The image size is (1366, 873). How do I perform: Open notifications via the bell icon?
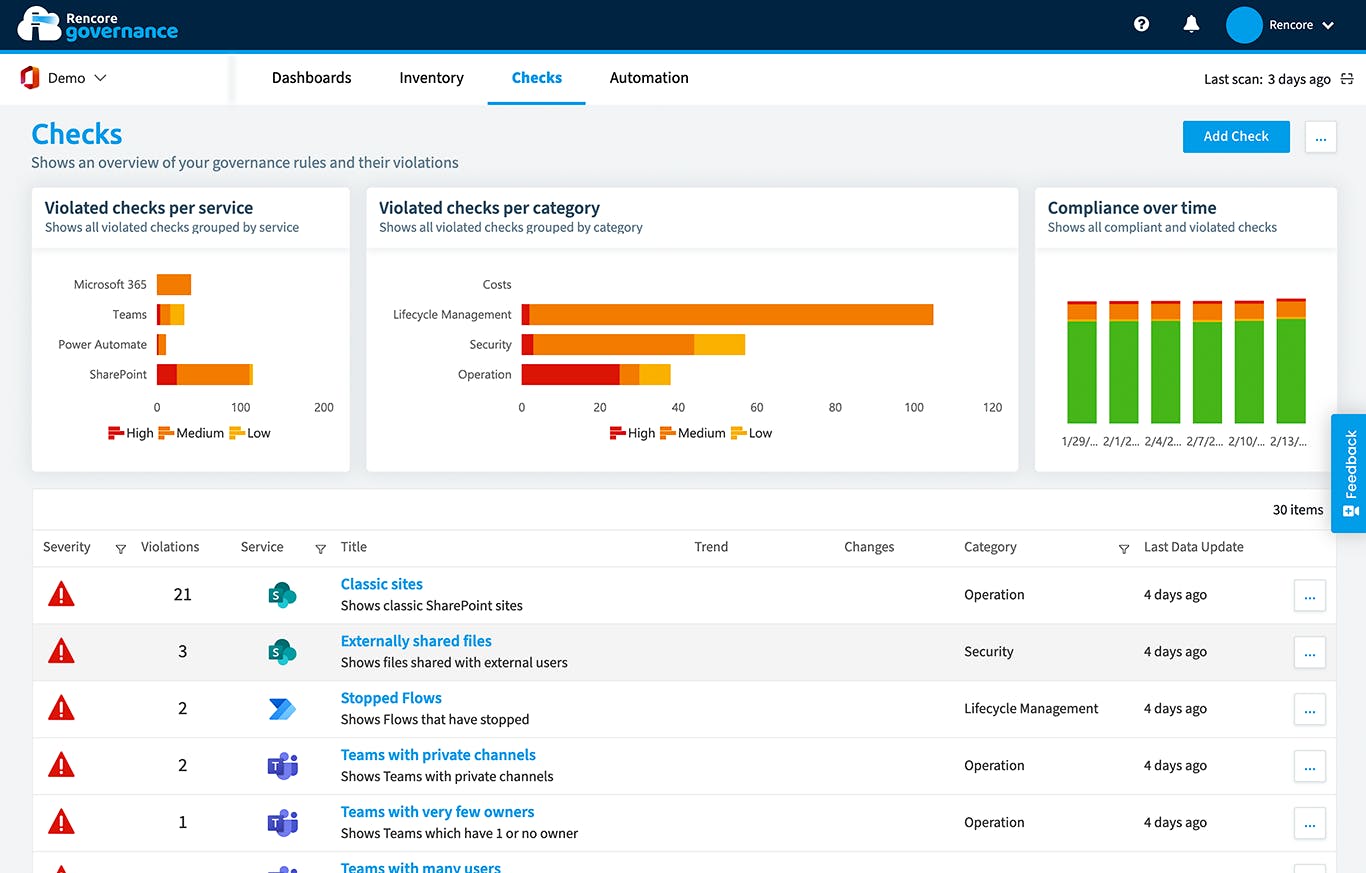1191,23
